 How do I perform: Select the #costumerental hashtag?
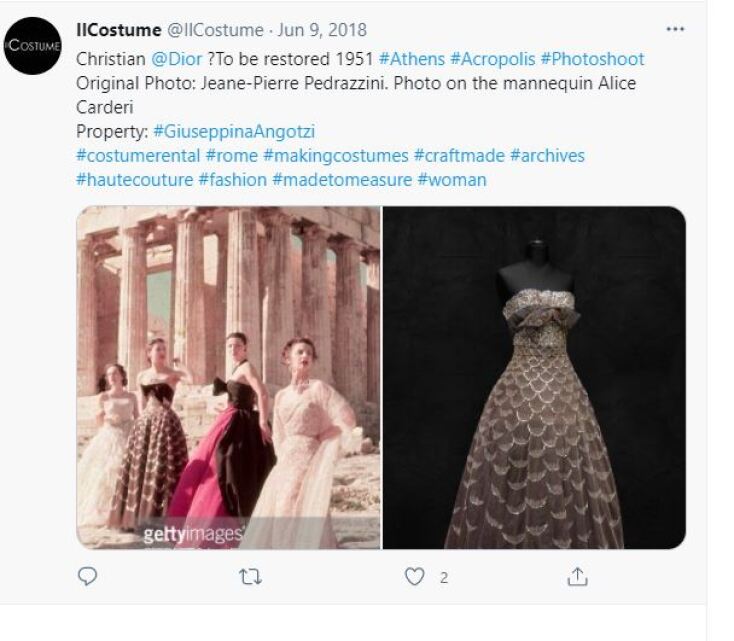coord(138,156)
